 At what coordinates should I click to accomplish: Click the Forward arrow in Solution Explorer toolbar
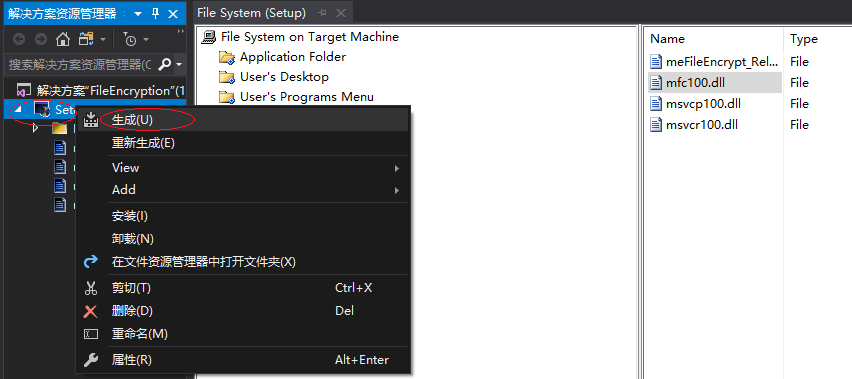(x=40, y=39)
